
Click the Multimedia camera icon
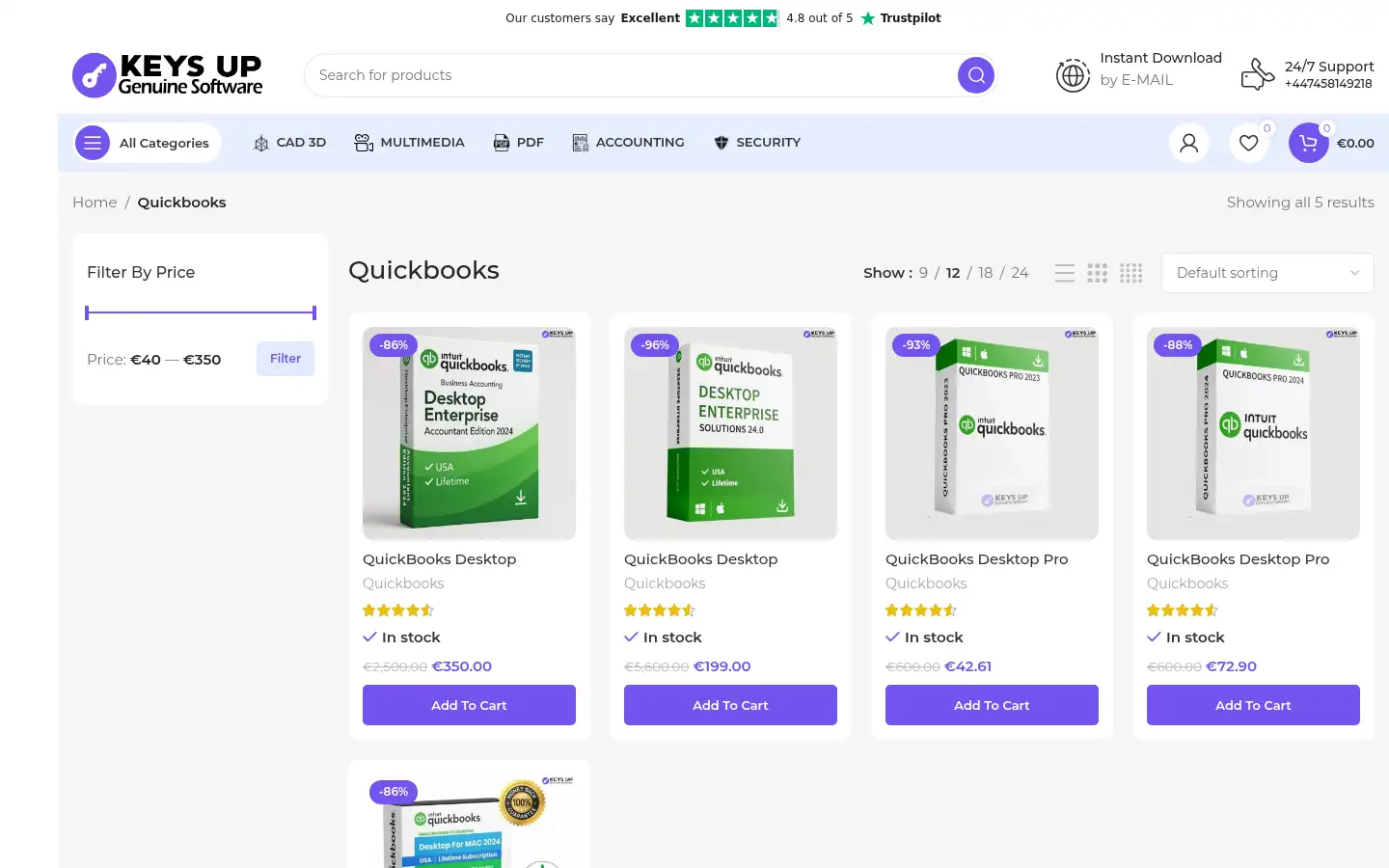(x=364, y=143)
